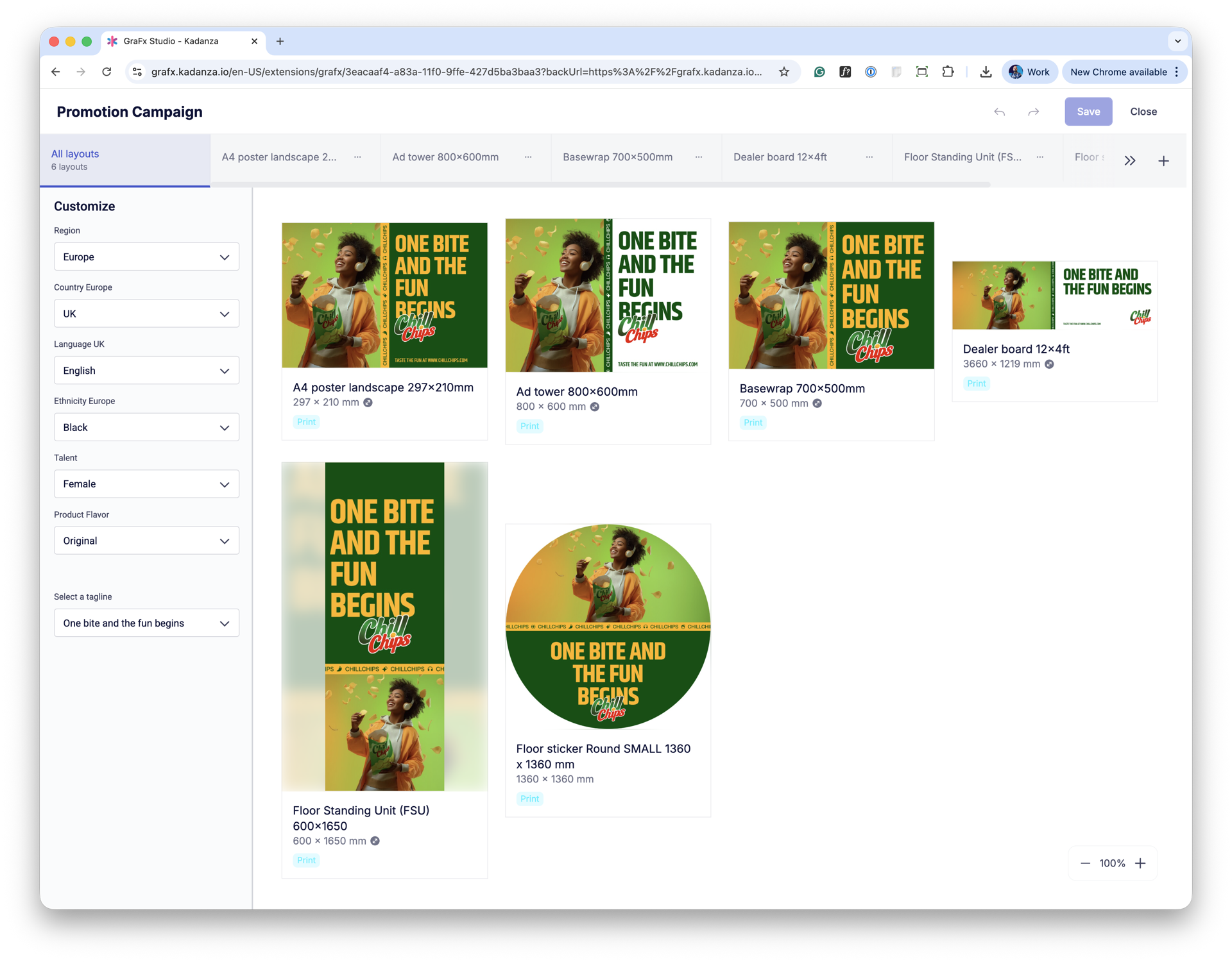1232x962 pixels.
Task: Bookmark page with the star icon
Action: [783, 72]
